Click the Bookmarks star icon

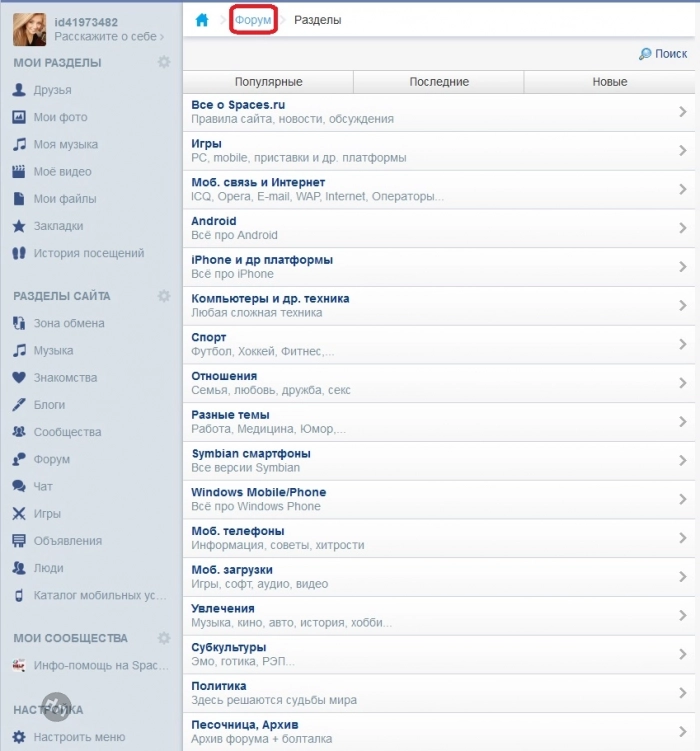18,226
